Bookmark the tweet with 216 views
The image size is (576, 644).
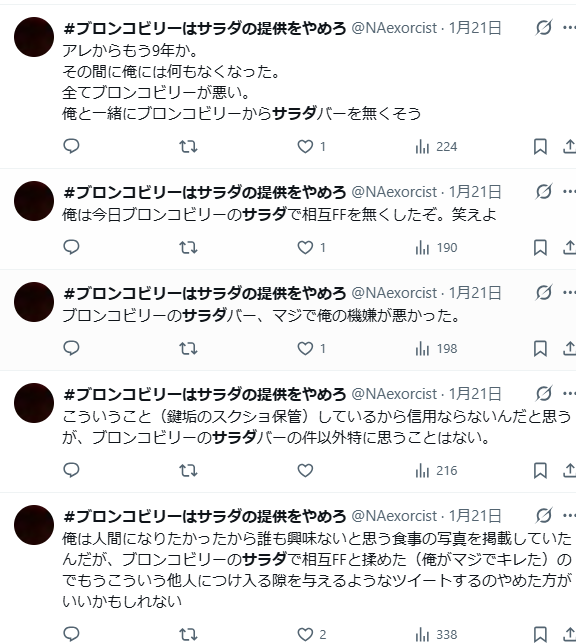(540, 470)
